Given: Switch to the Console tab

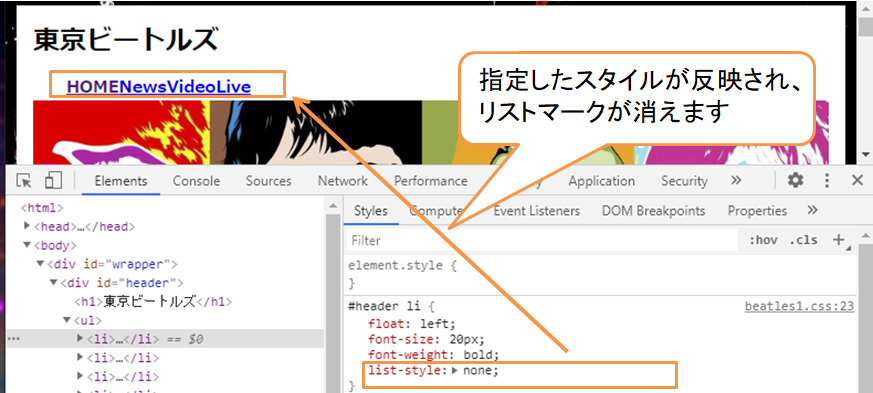Looking at the screenshot, I should pyautogui.click(x=196, y=181).
